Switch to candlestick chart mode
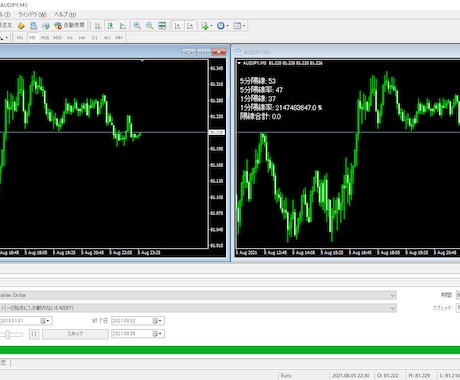460x380 pixels. tap(110, 26)
